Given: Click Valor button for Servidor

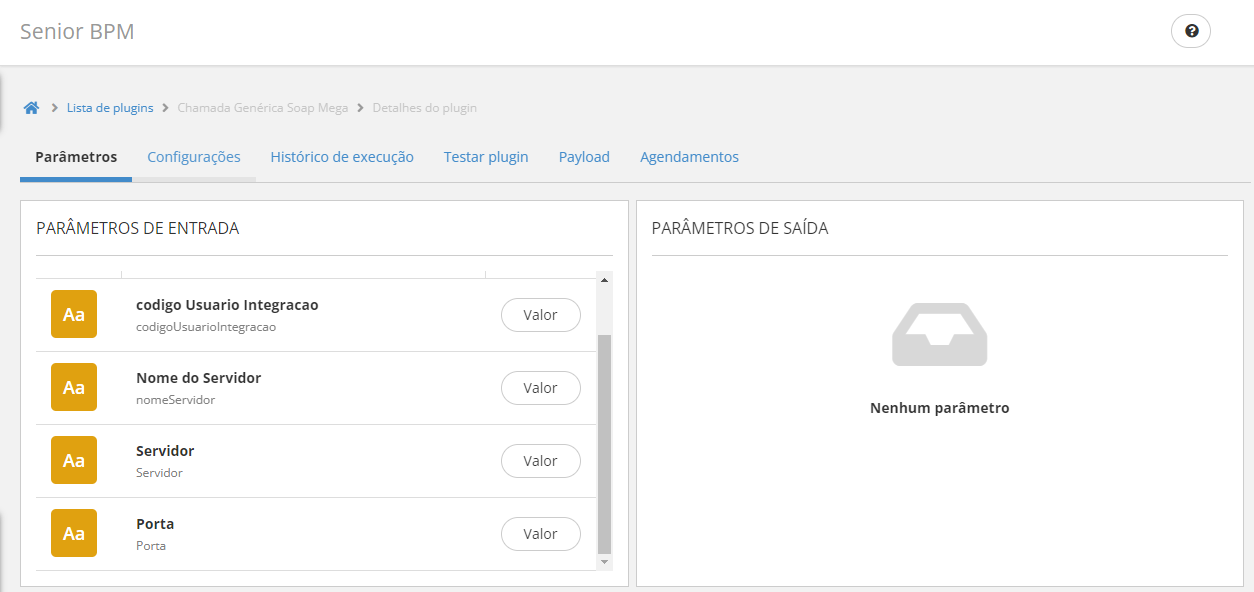Looking at the screenshot, I should click(x=541, y=460).
